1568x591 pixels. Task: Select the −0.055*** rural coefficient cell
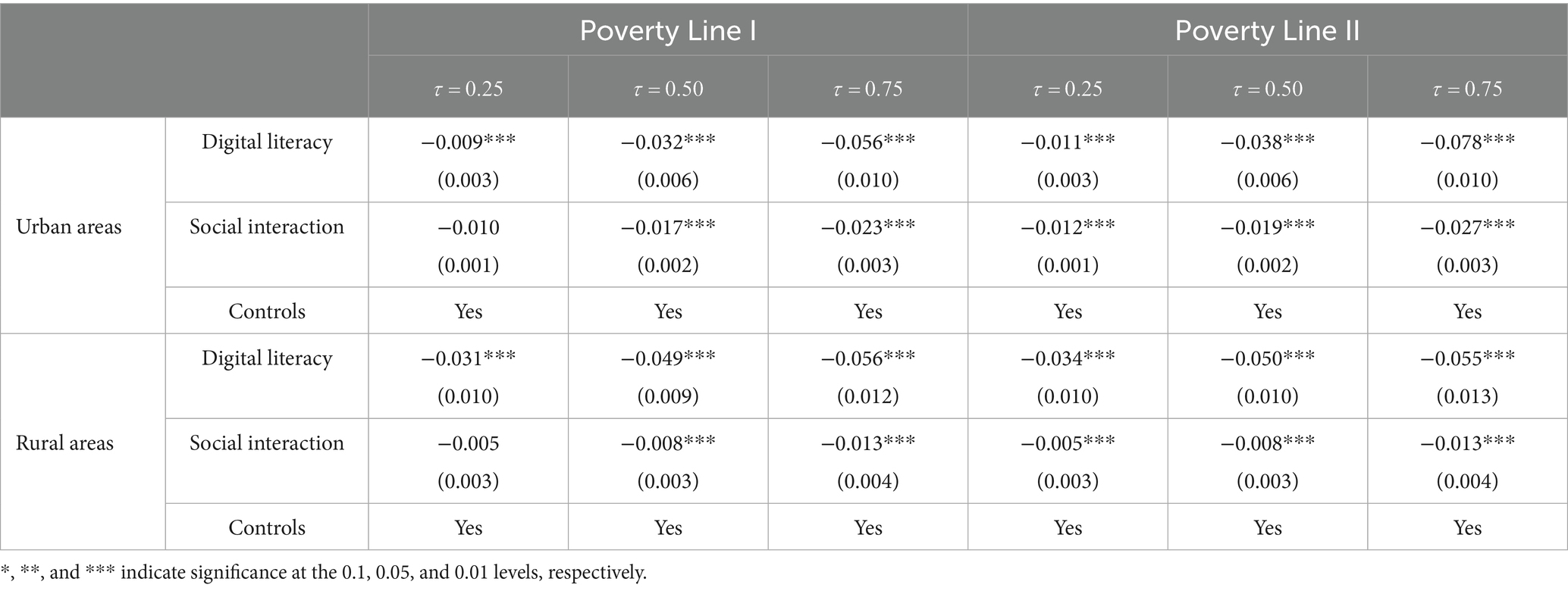click(x=1467, y=358)
